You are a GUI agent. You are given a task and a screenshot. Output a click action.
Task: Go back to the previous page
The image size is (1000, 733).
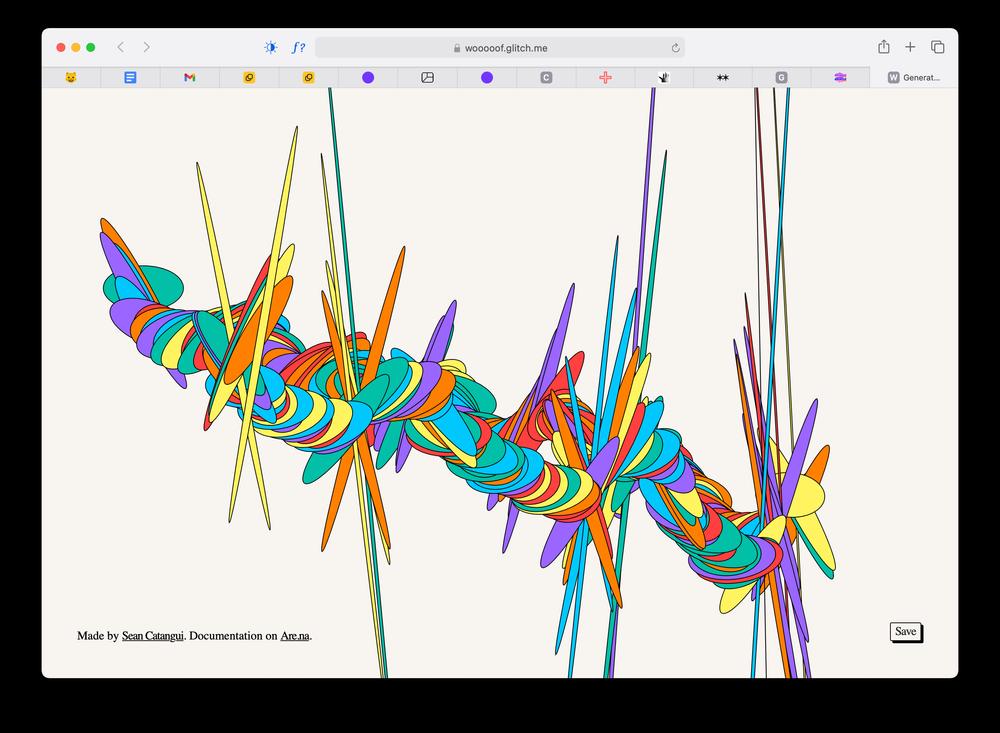tap(121, 47)
